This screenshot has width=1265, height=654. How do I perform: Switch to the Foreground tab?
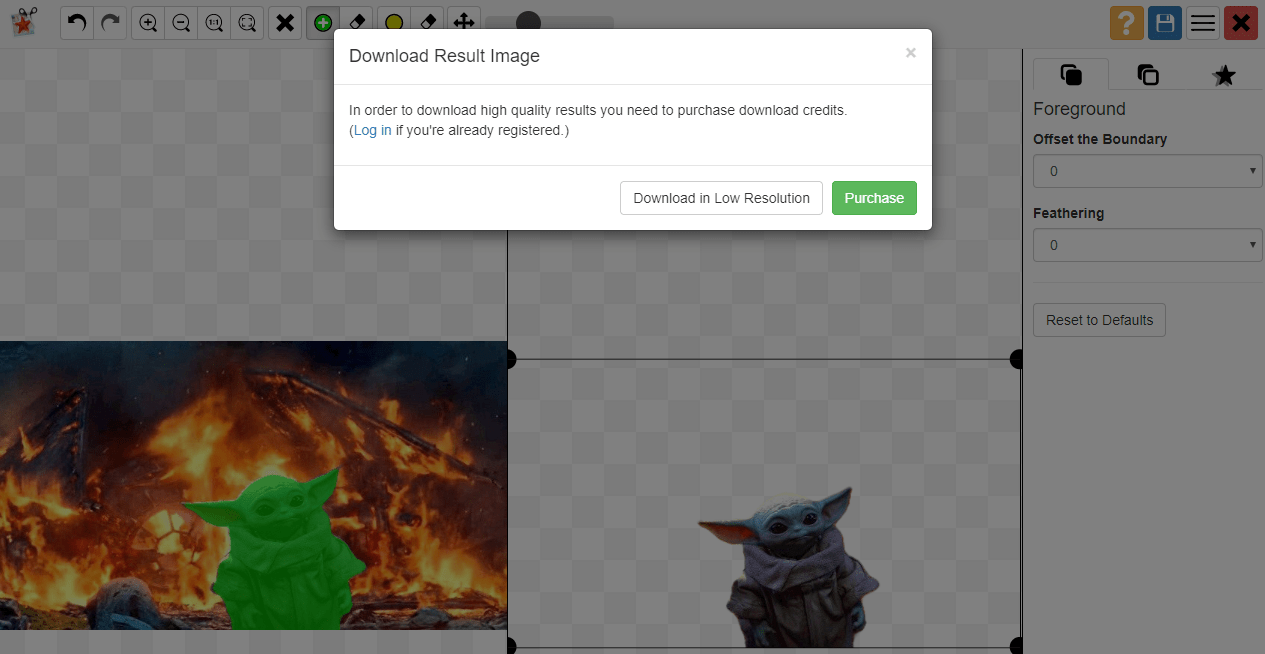pos(1071,75)
